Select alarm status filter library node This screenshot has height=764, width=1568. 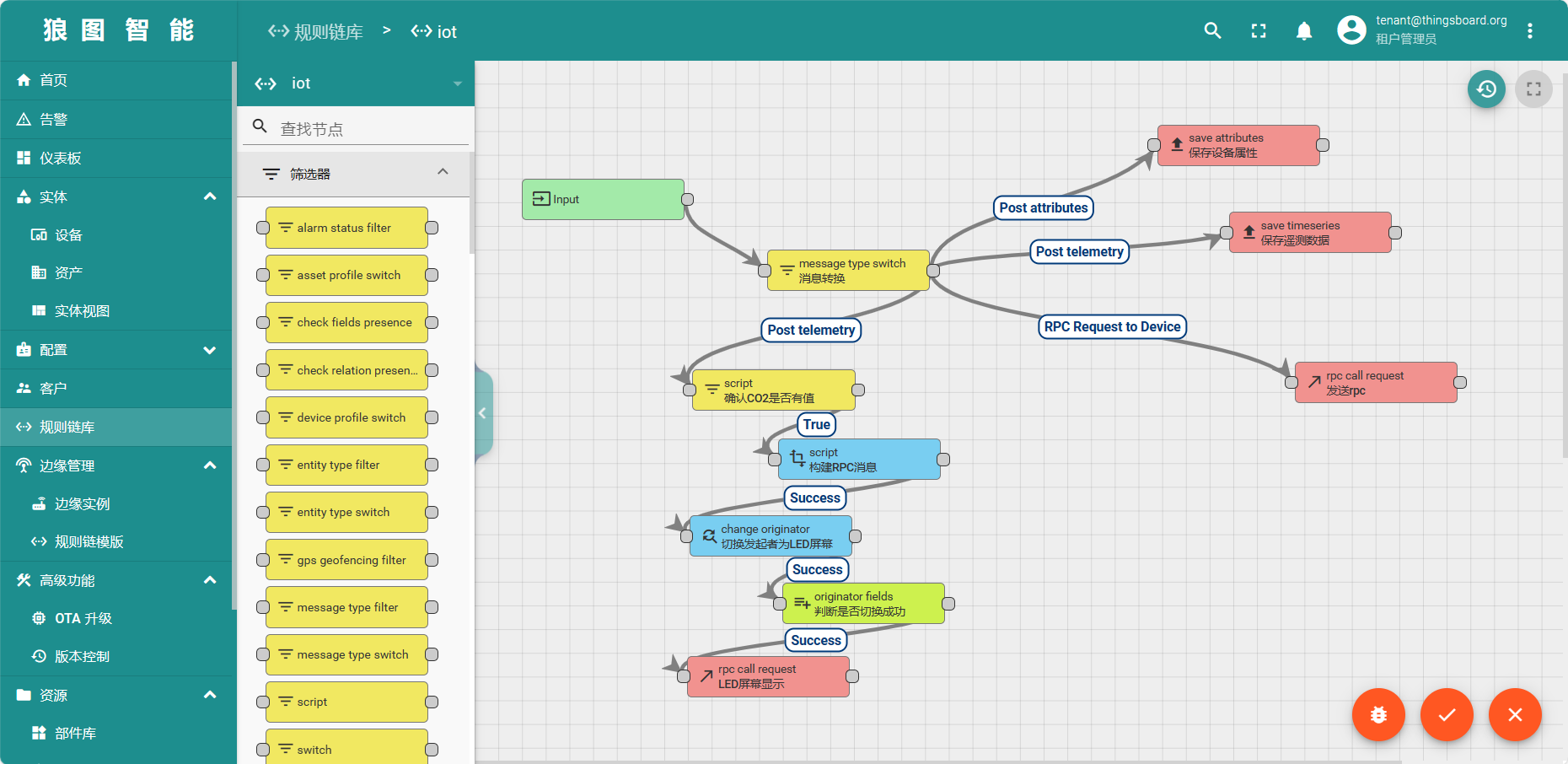click(346, 228)
